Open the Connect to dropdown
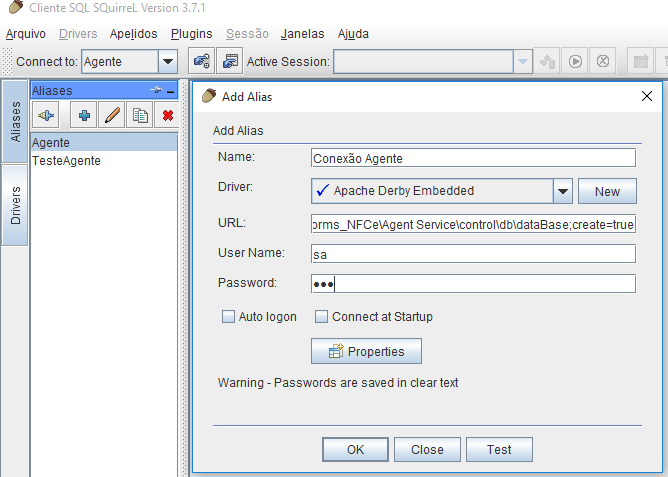This screenshot has height=477, width=668. coord(168,62)
